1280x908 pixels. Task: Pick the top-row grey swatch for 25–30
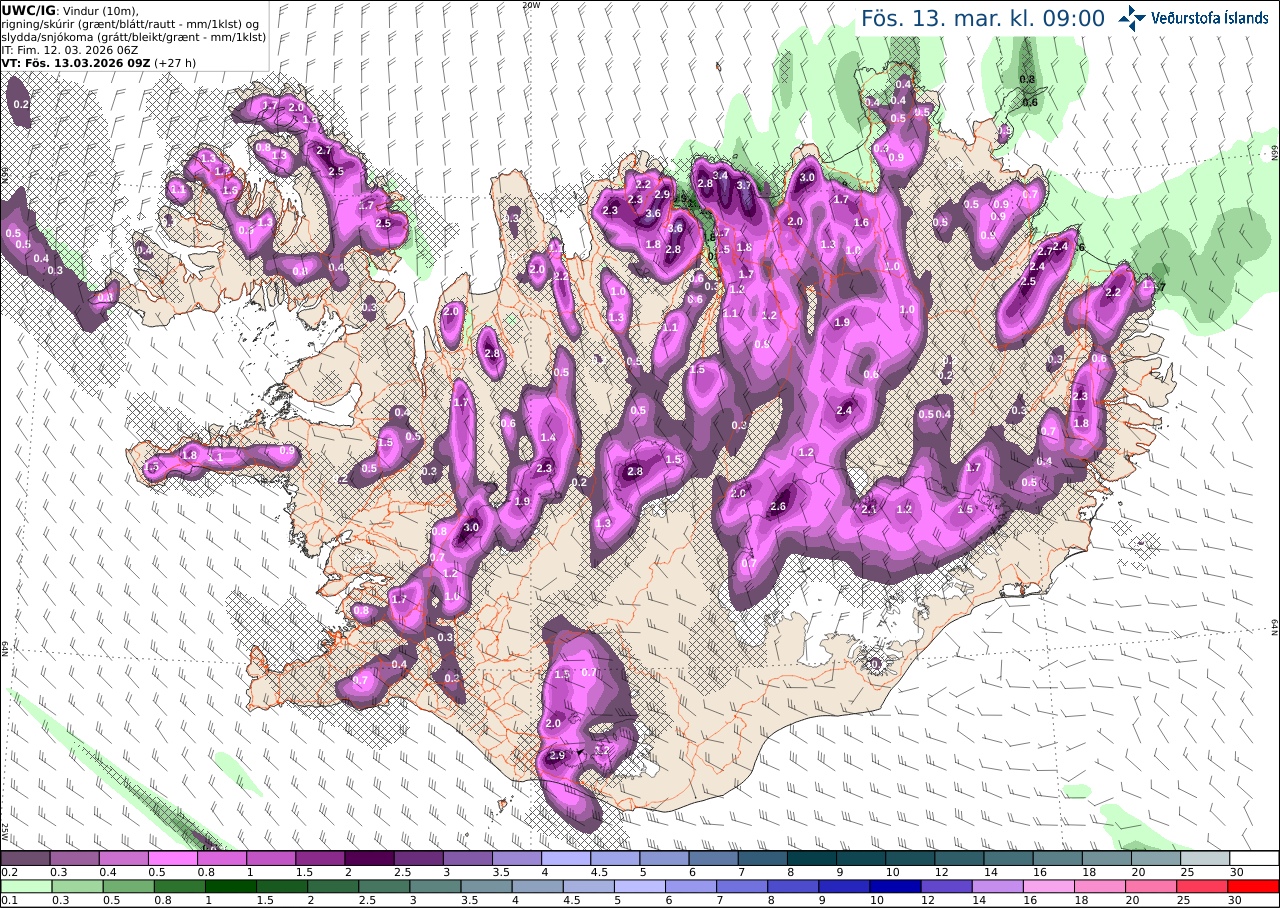[x=1206, y=858]
